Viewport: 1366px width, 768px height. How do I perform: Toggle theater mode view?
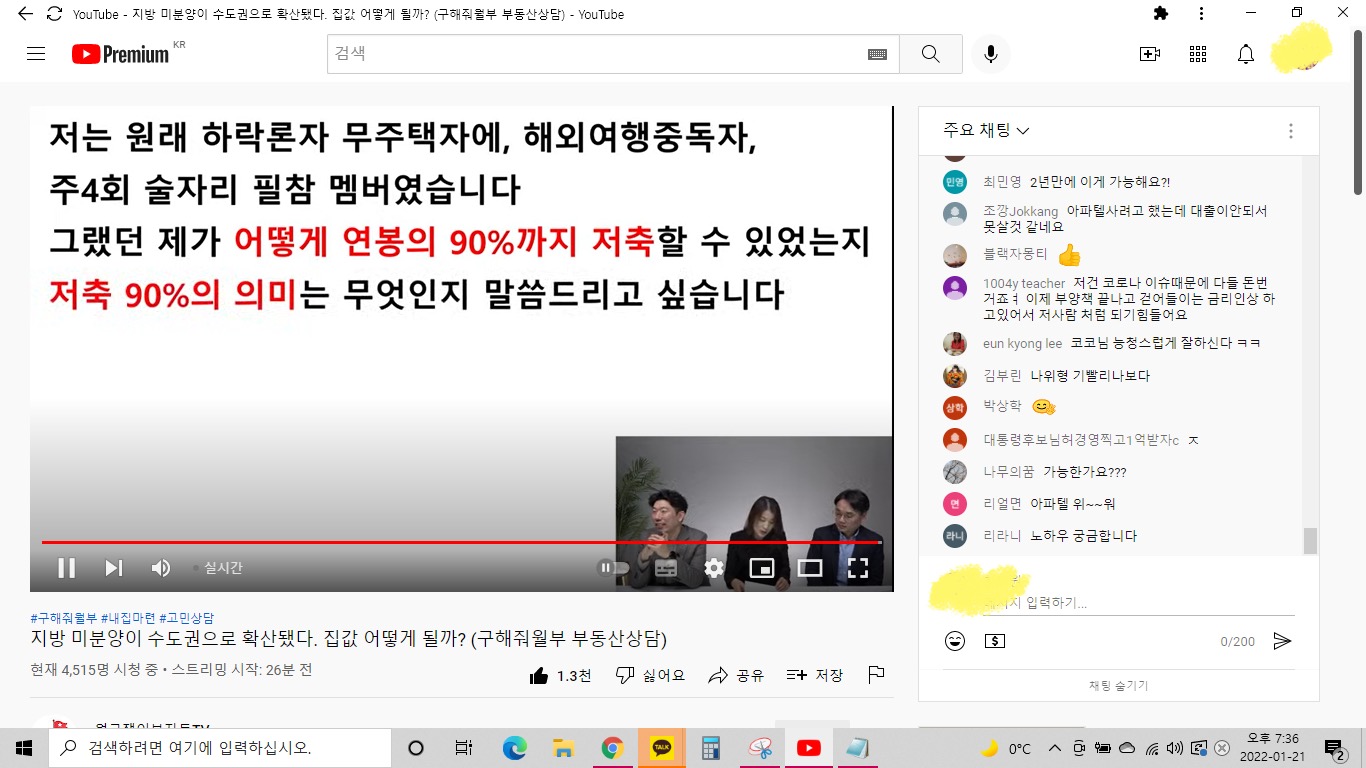(810, 568)
